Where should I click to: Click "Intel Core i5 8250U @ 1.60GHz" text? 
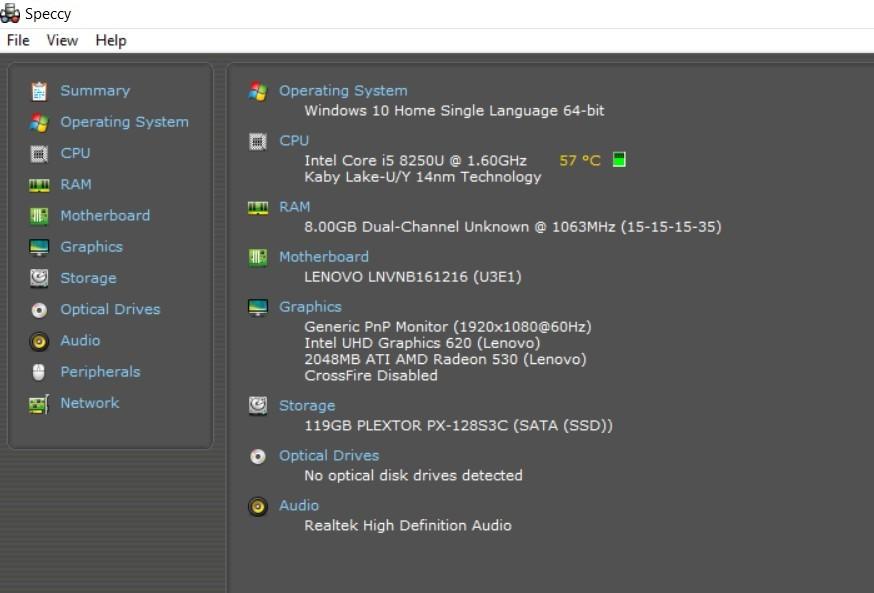(x=415, y=161)
